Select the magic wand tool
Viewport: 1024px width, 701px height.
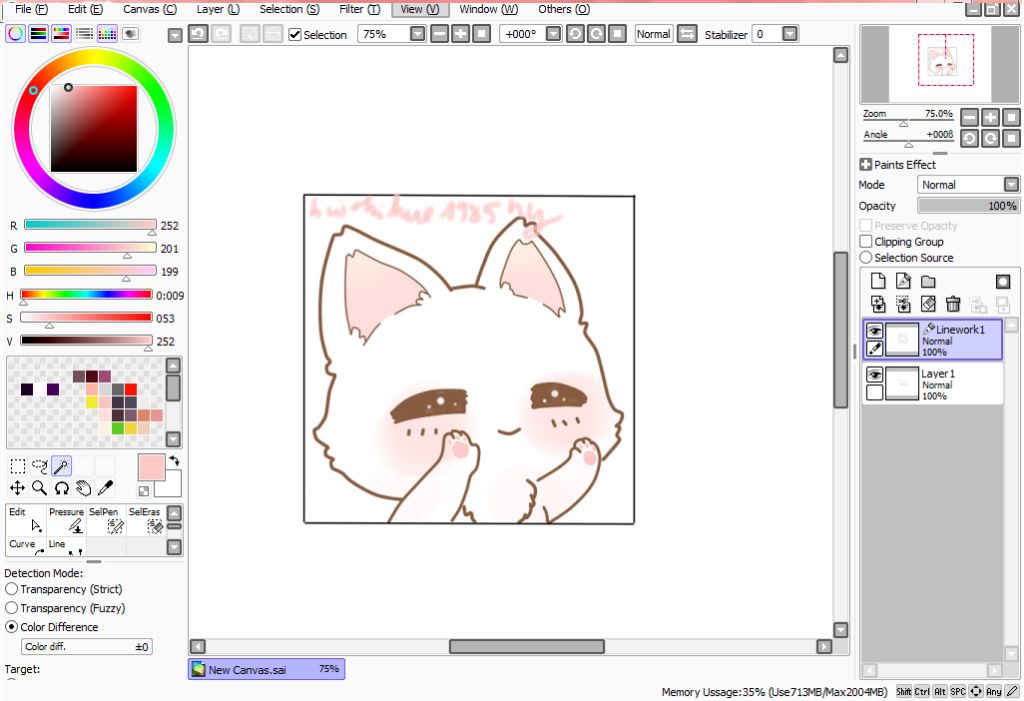61,466
